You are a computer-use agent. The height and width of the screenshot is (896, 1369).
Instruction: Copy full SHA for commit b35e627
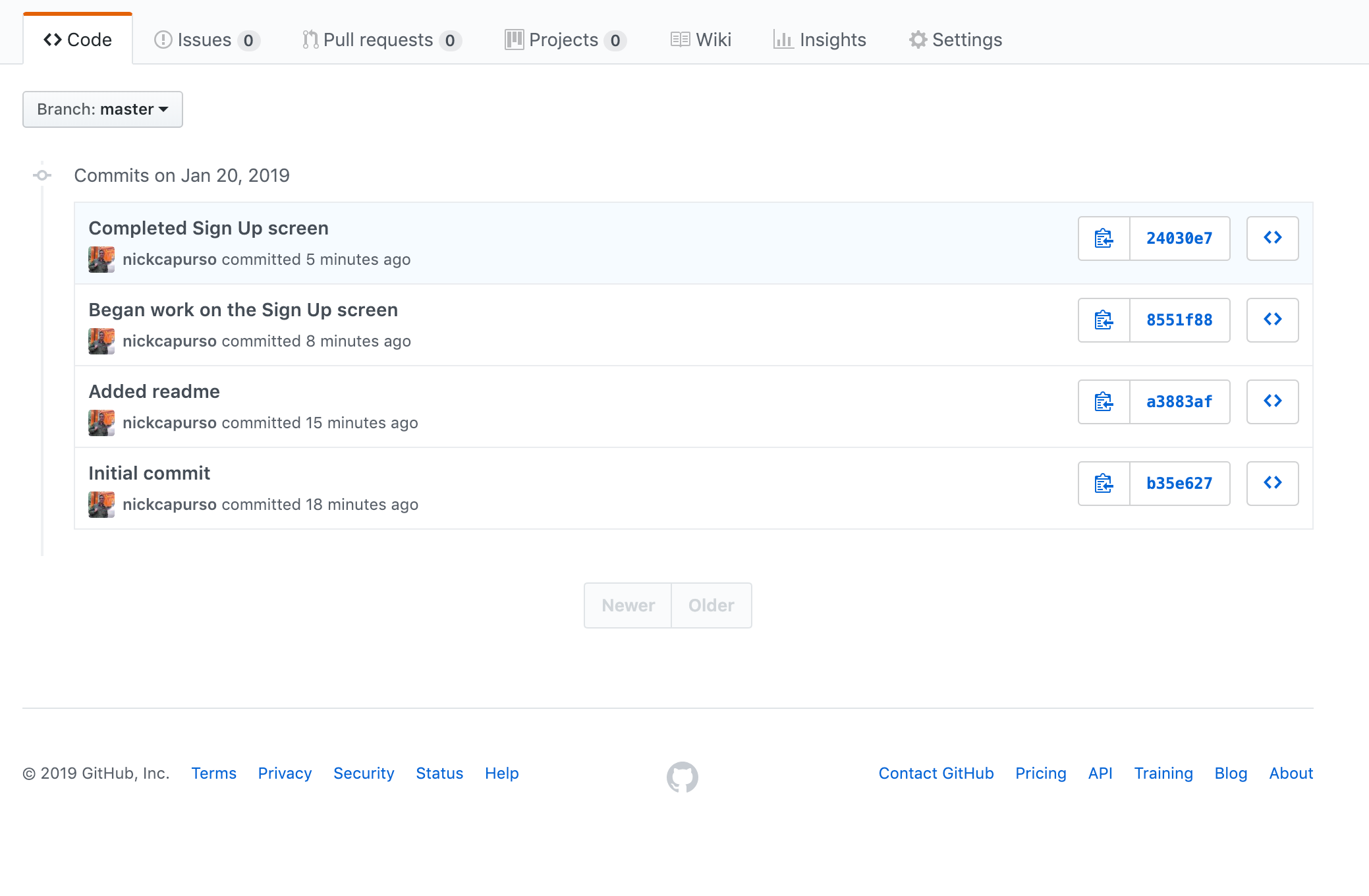pyautogui.click(x=1104, y=484)
